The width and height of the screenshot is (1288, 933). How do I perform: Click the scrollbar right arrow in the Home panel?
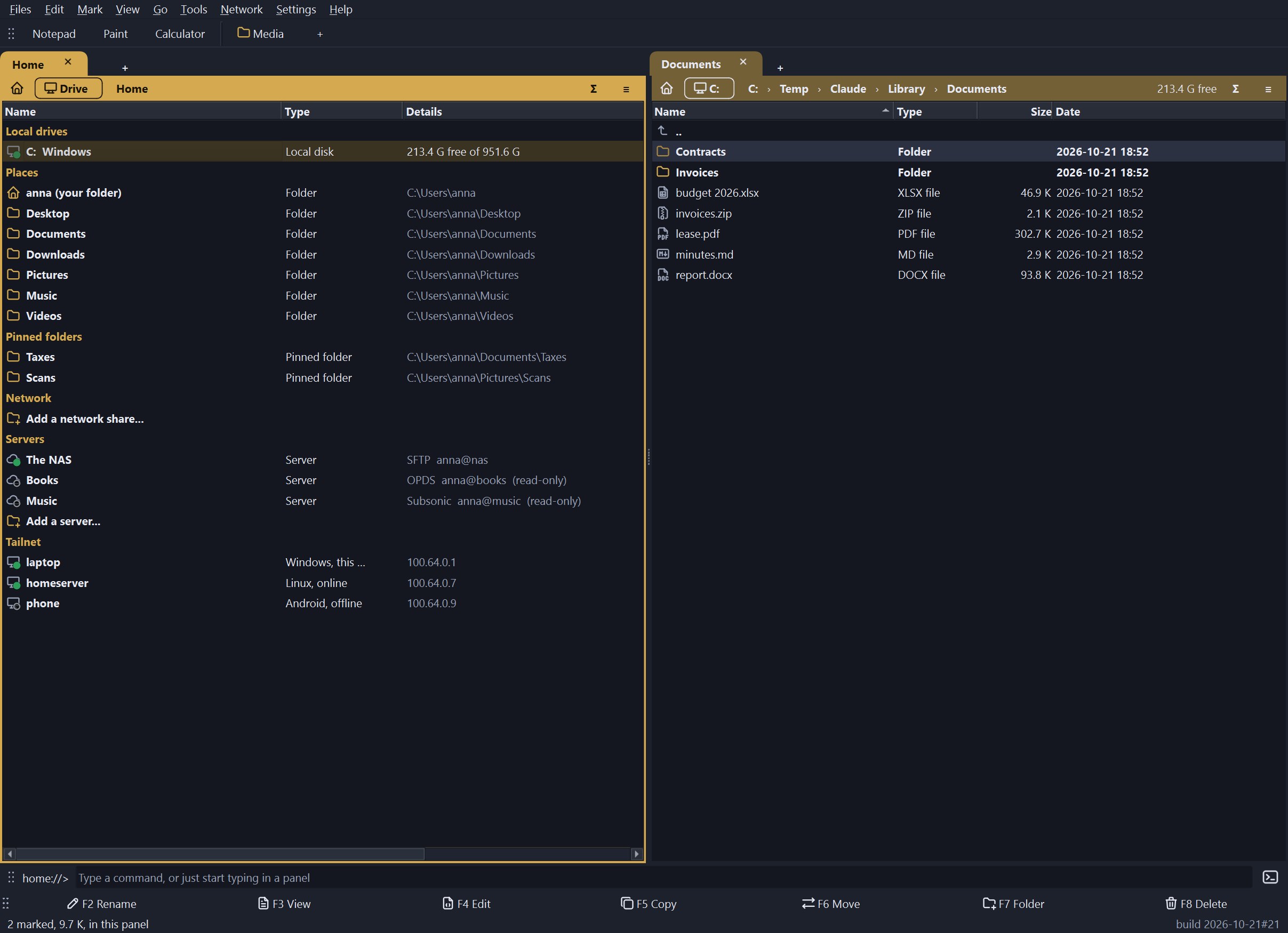637,854
